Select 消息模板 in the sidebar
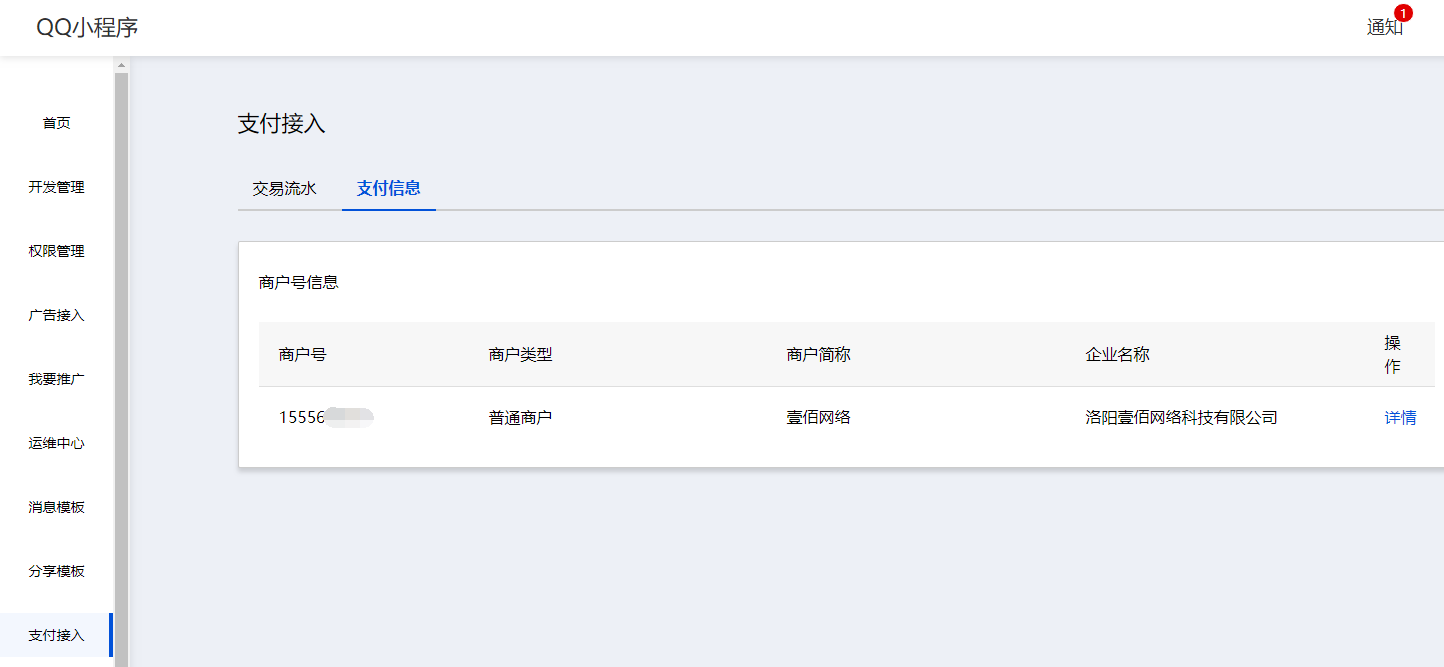 point(56,507)
